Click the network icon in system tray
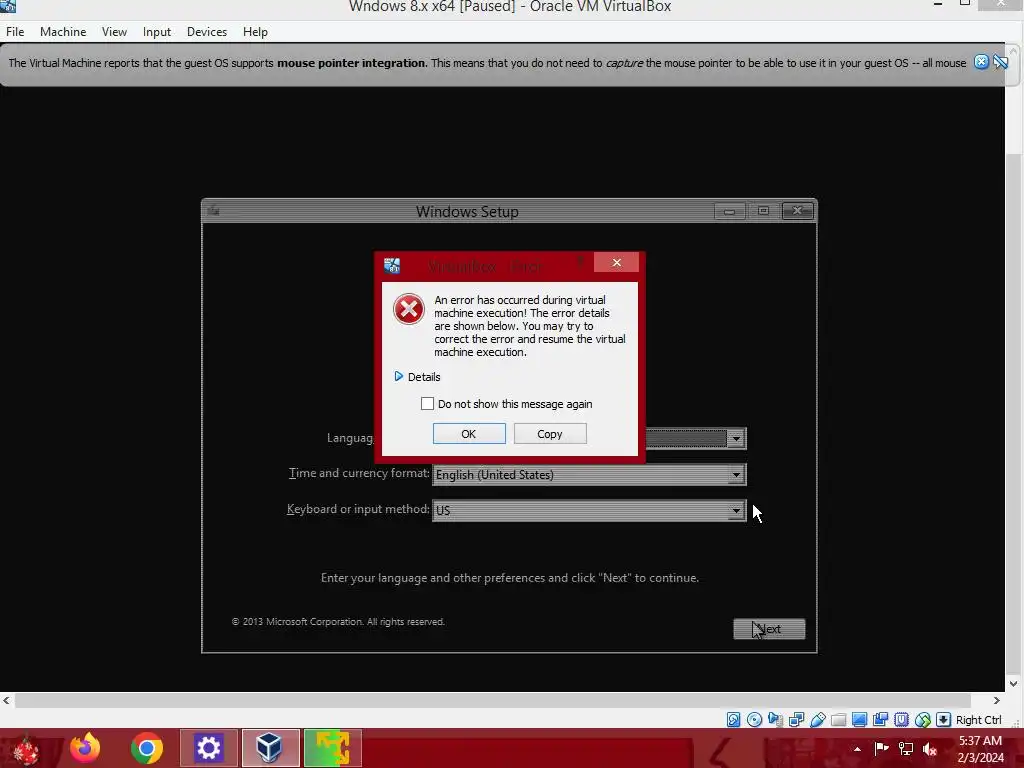This screenshot has height=768, width=1024. click(906, 748)
